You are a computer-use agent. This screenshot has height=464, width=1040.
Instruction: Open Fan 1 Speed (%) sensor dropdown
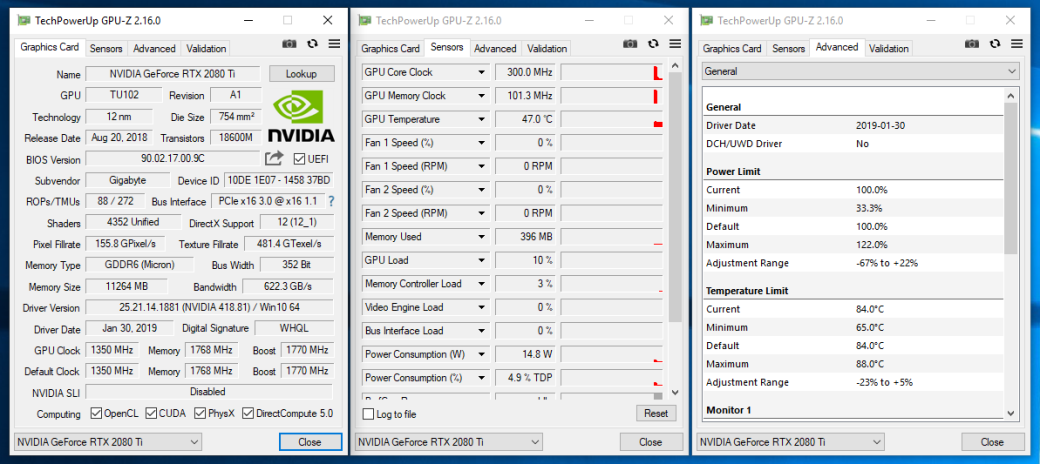coord(482,143)
